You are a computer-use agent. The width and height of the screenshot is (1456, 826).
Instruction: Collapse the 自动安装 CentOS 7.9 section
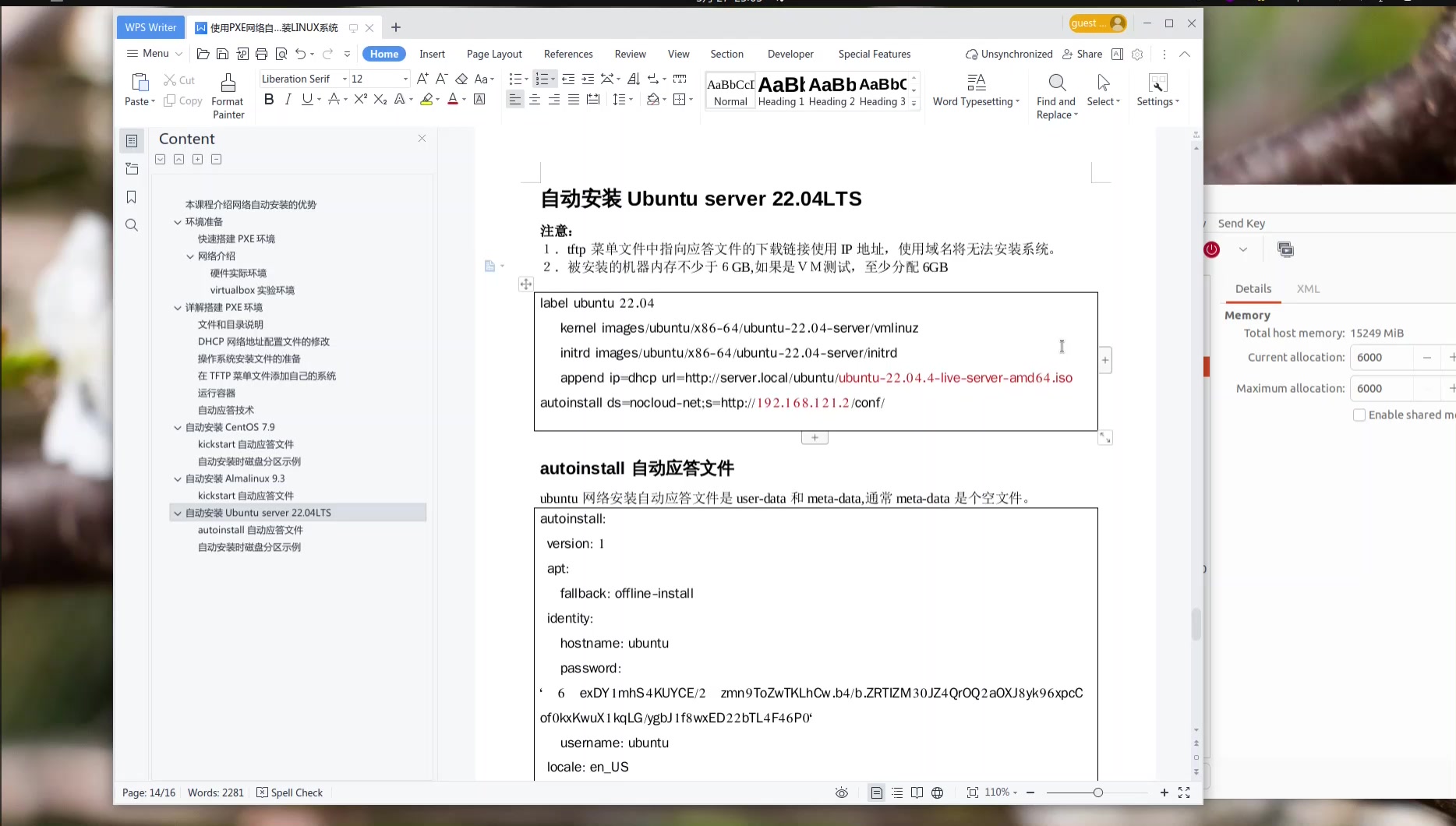pyautogui.click(x=177, y=427)
